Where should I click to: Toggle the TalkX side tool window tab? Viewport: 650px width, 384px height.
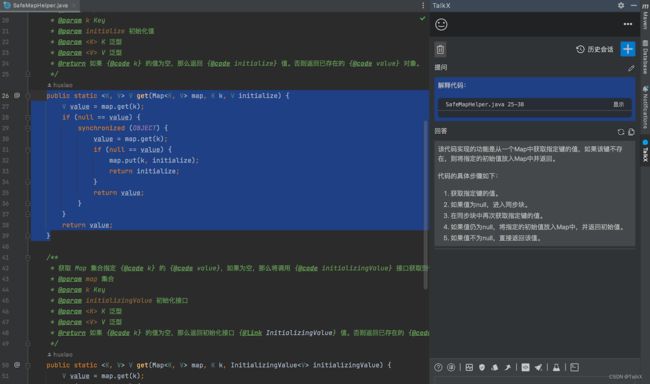pyautogui.click(x=645, y=151)
